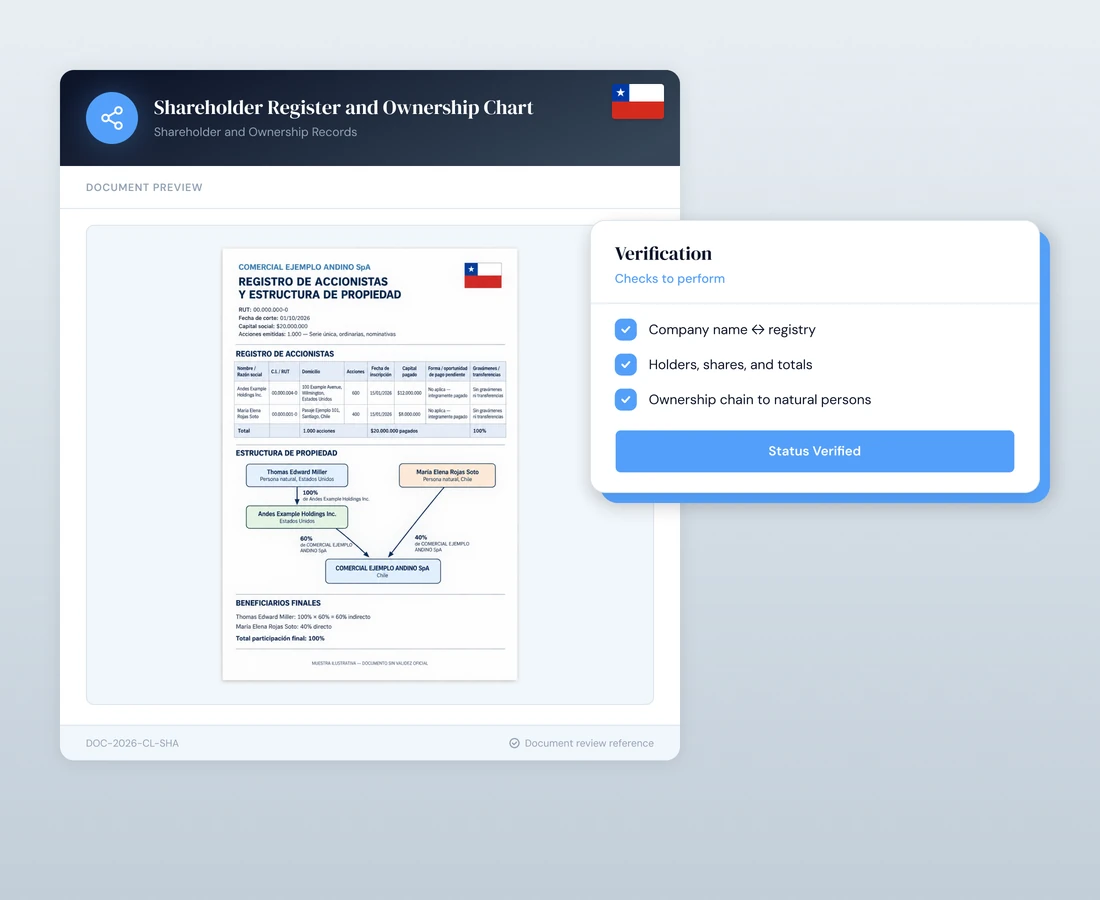The height and width of the screenshot is (900, 1100).
Task: Click the Document review reference text
Action: [x=589, y=743]
